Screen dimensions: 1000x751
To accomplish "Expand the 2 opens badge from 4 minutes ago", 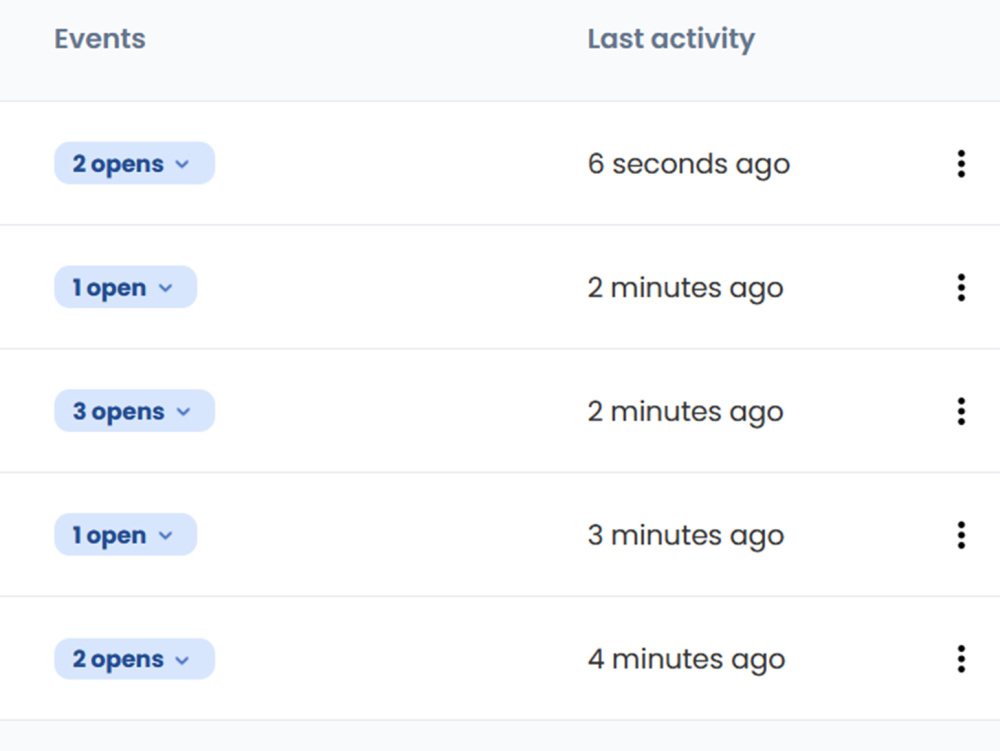I will coord(135,659).
